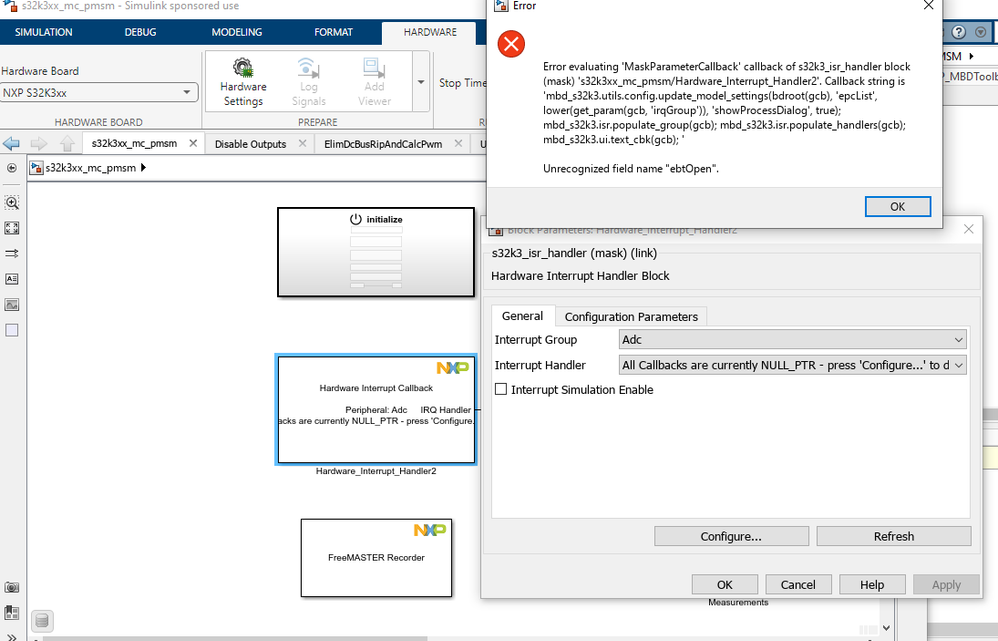Expand the Prepare gallery arrow
The image size is (998, 641).
(x=421, y=83)
